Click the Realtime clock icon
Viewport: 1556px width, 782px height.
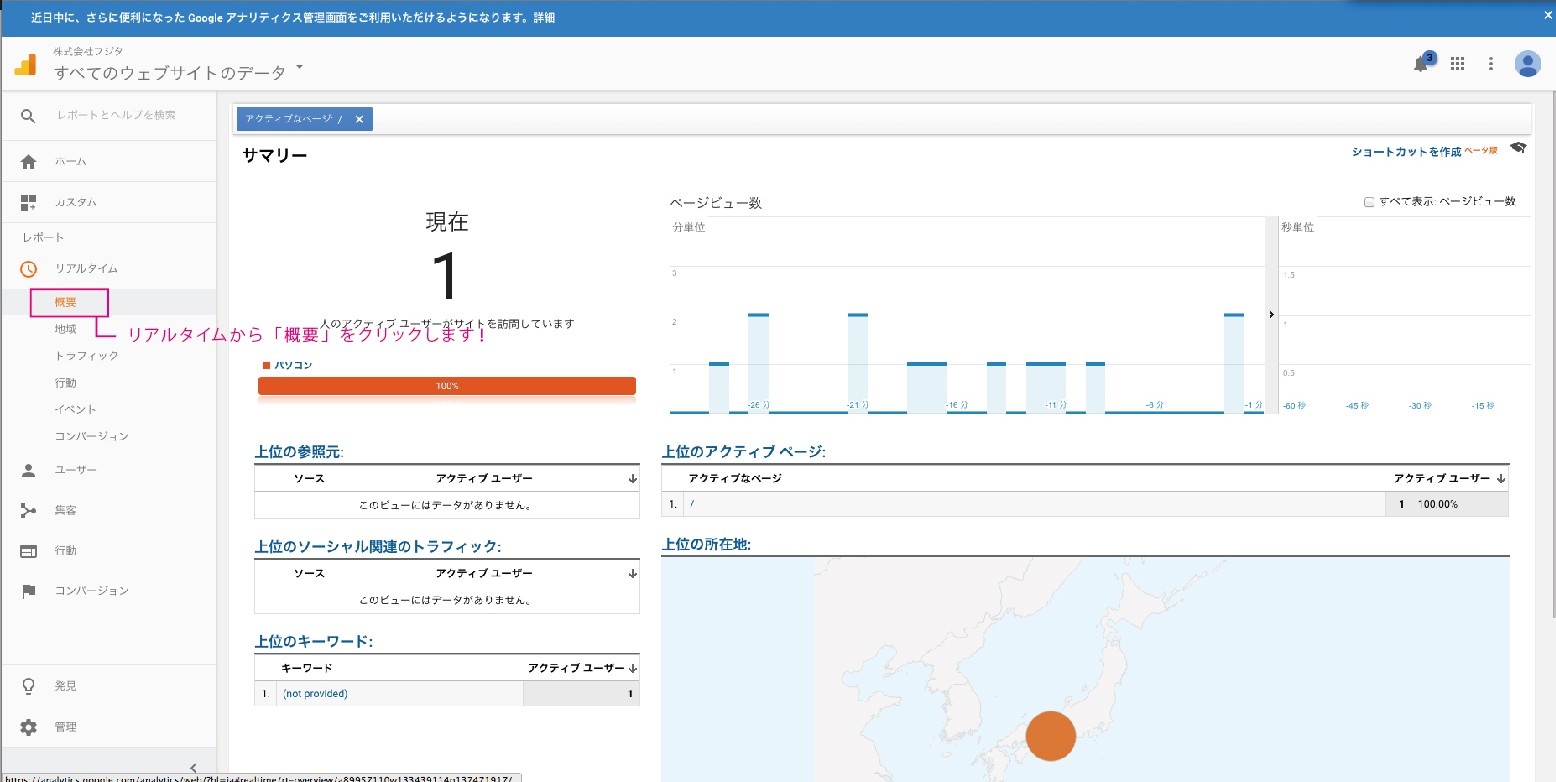point(28,269)
